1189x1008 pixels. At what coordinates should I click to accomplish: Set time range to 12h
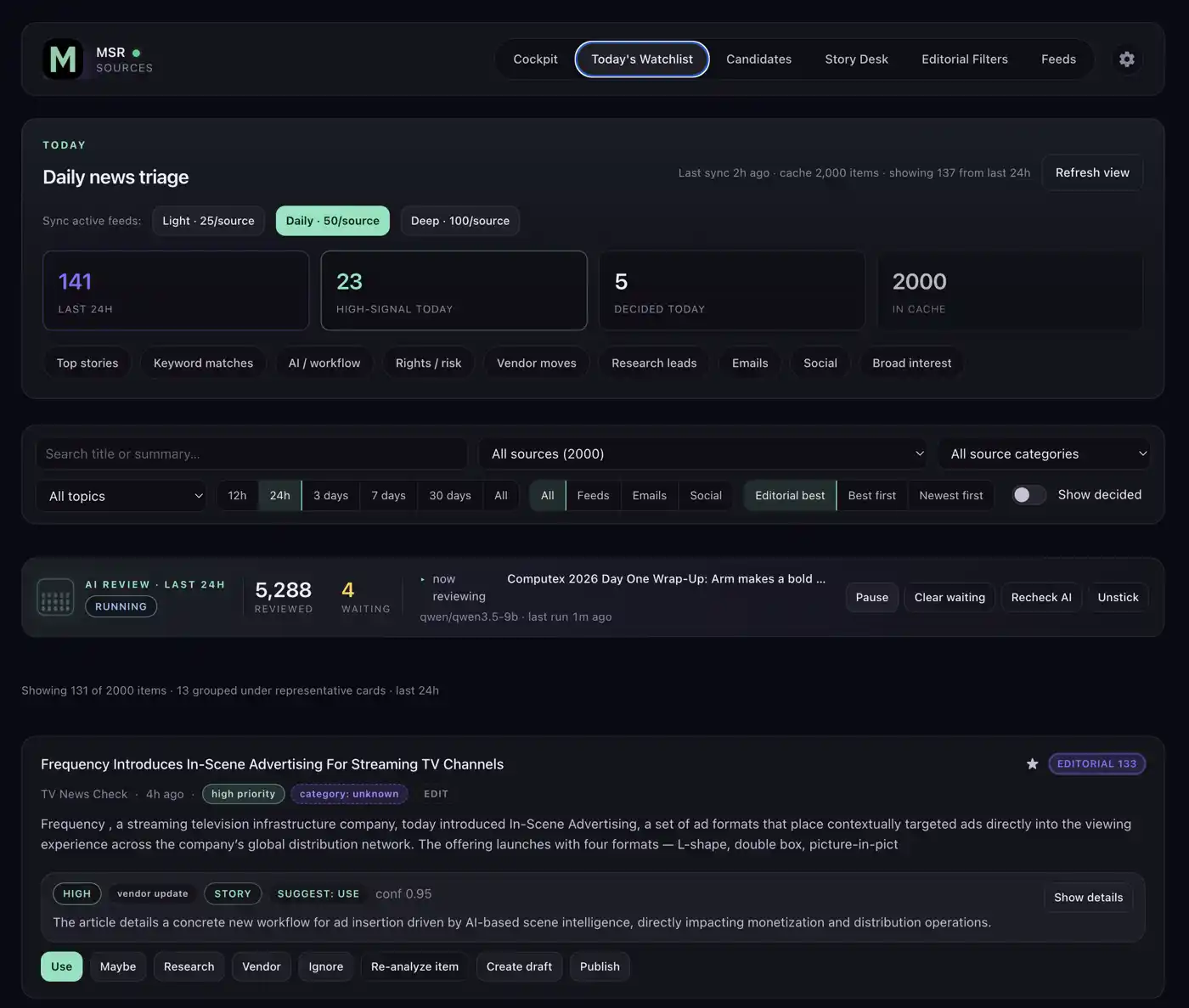coord(237,495)
